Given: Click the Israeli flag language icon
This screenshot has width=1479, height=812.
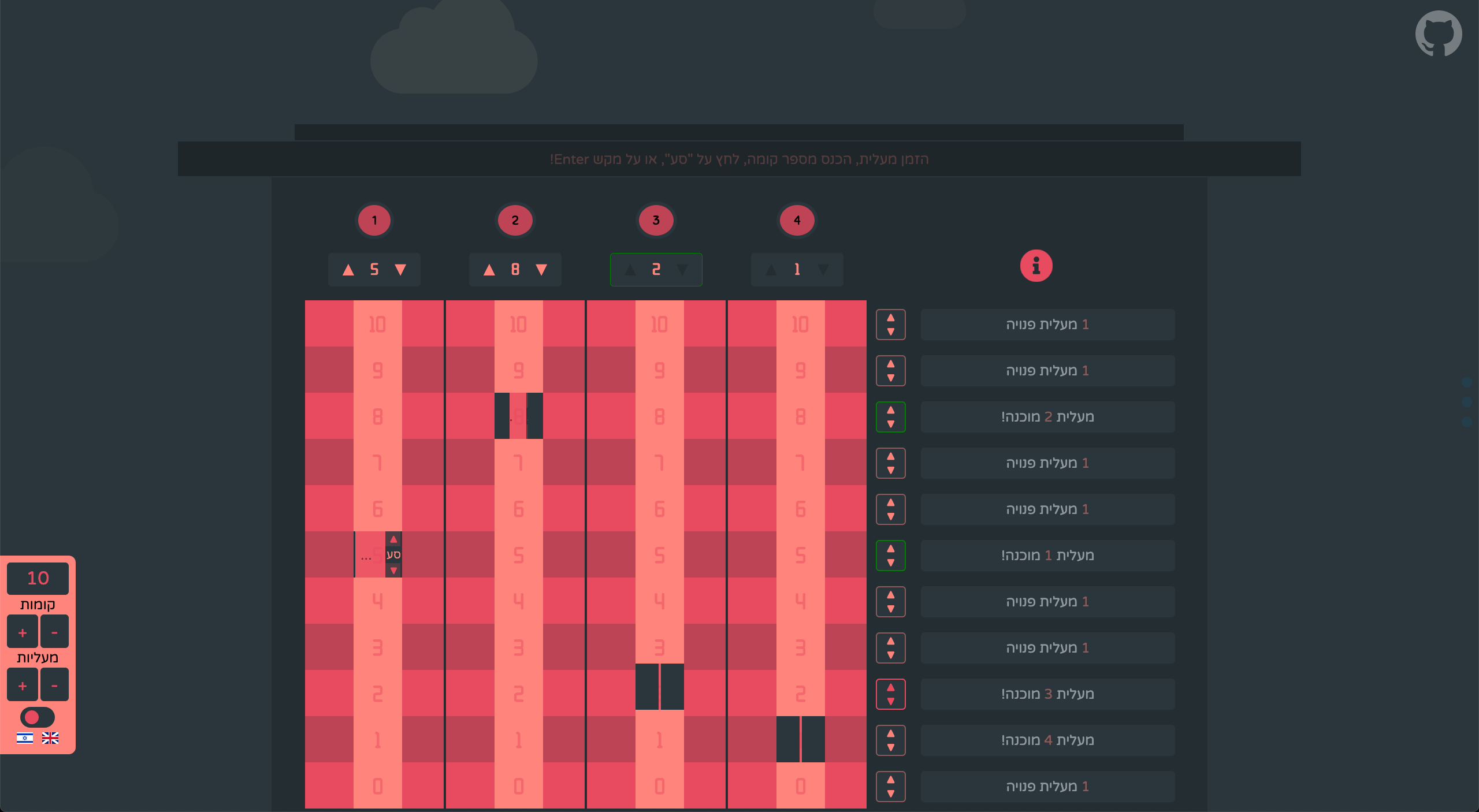Looking at the screenshot, I should click(25, 738).
